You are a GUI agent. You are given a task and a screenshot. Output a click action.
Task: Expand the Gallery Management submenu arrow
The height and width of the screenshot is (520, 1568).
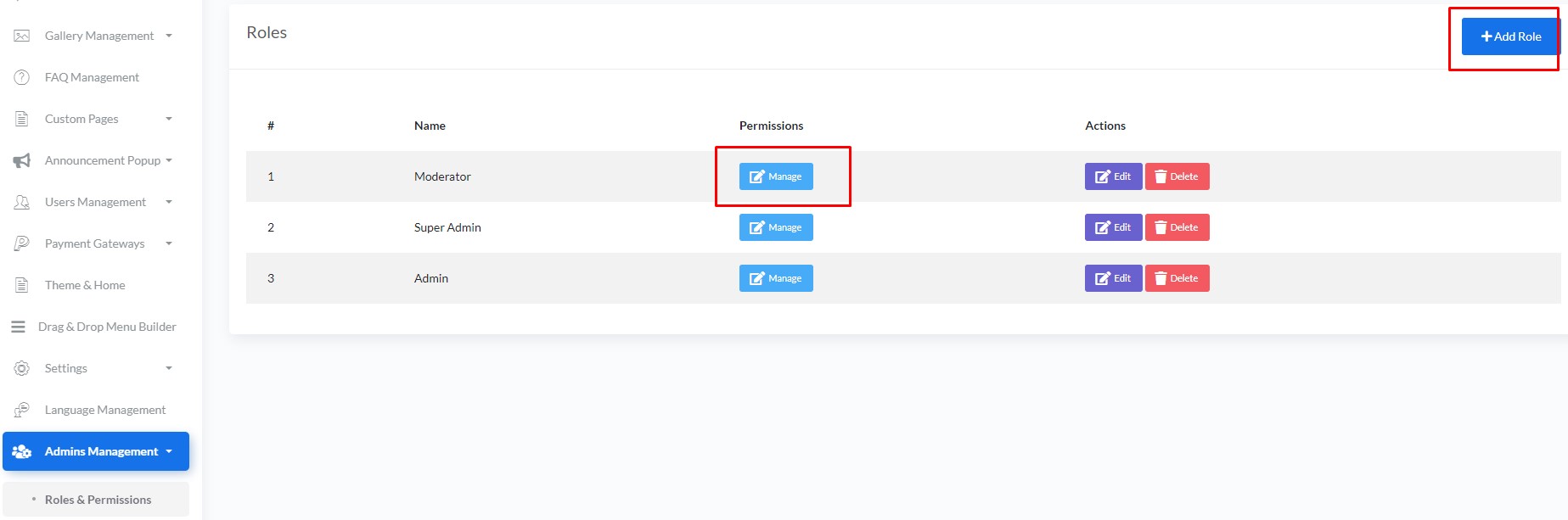169,36
